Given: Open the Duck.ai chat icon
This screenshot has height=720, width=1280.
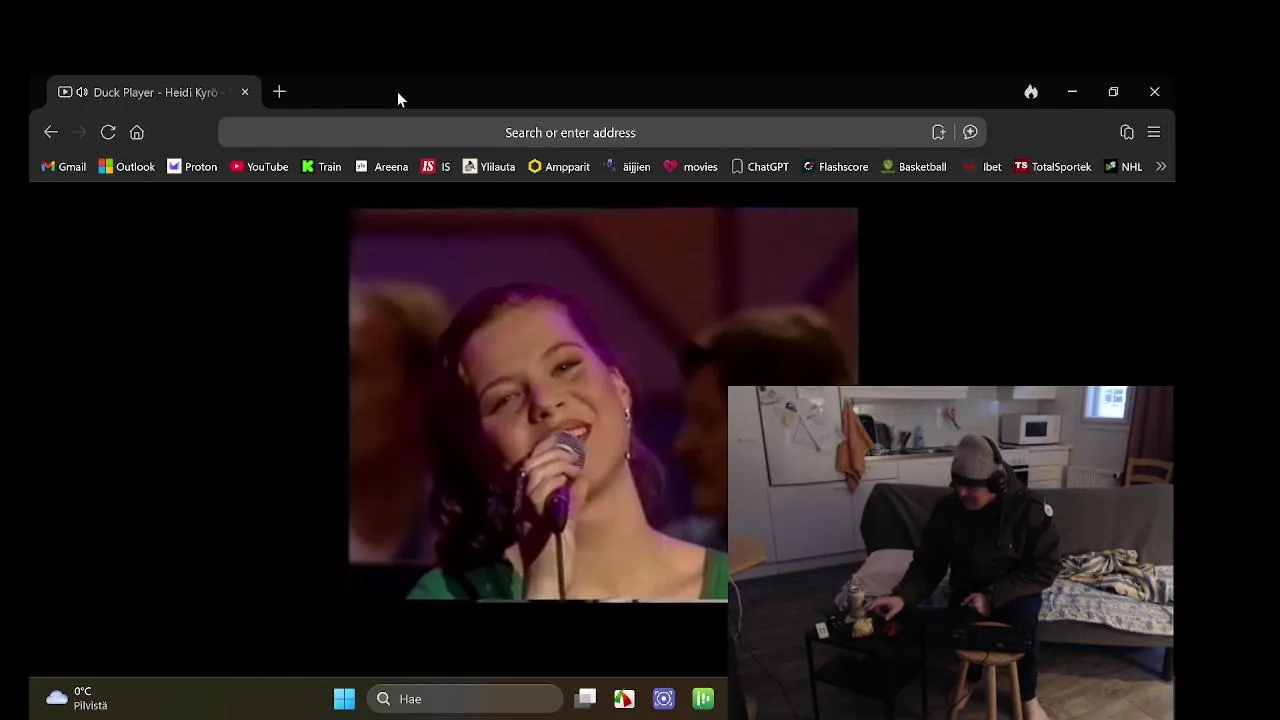Looking at the screenshot, I should 970,132.
